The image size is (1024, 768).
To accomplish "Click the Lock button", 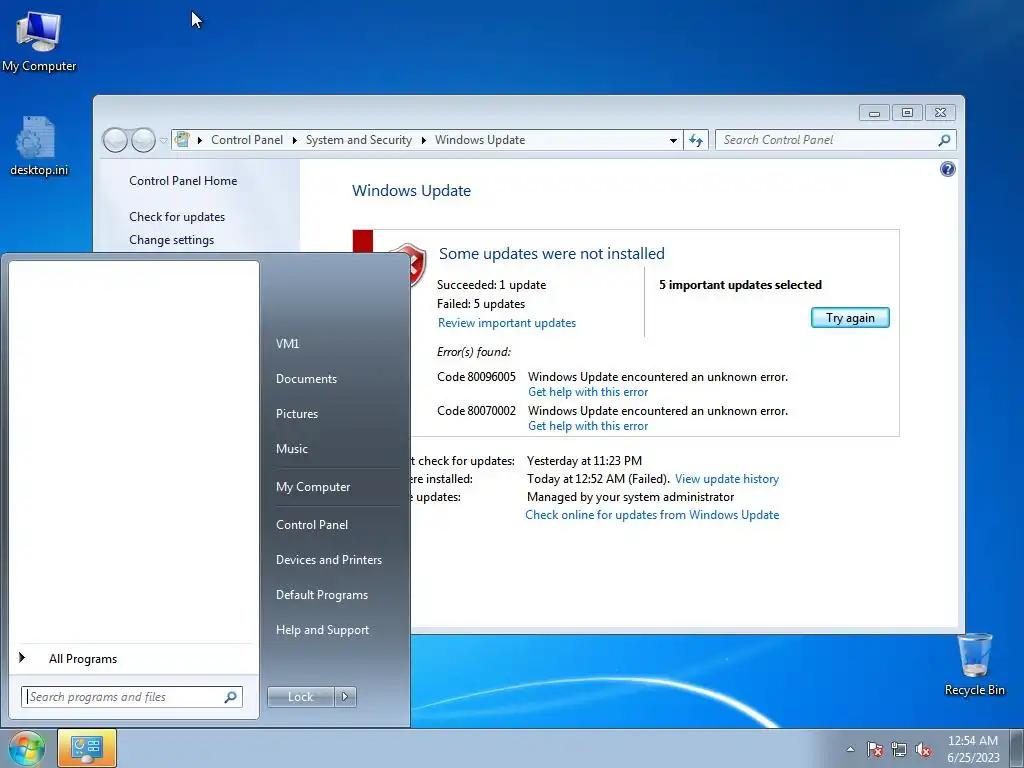I will tap(300, 697).
